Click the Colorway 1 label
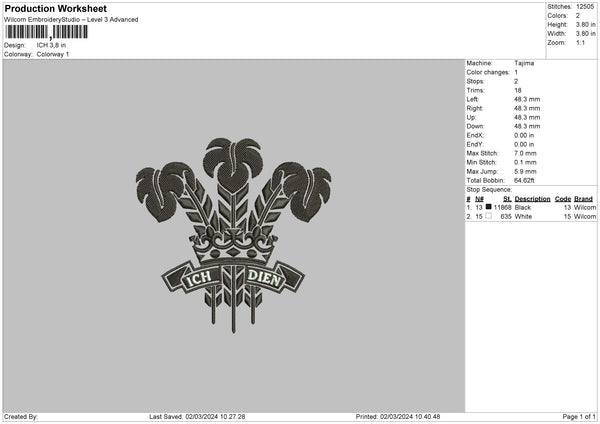This screenshot has height=424, width=600. click(53, 54)
